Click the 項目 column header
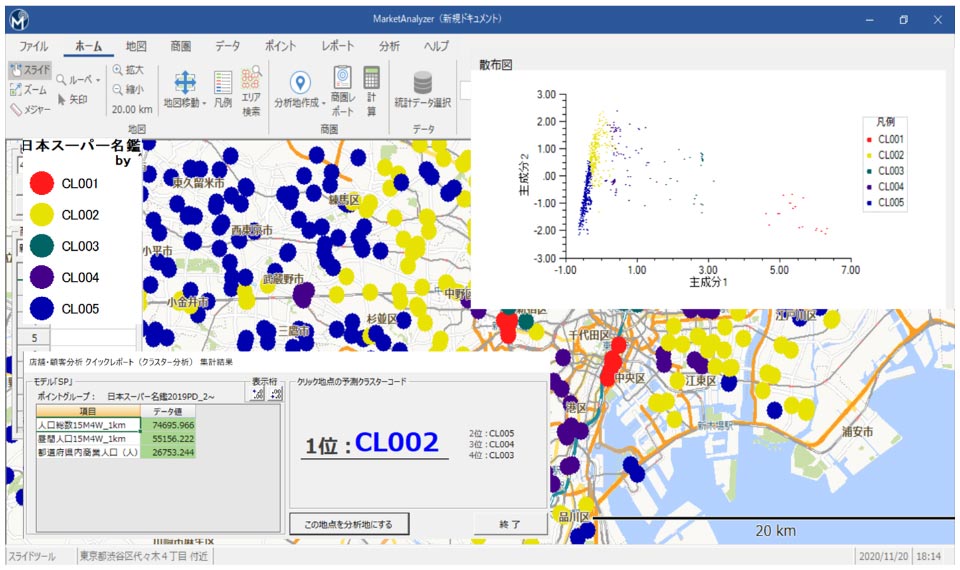 (x=89, y=411)
